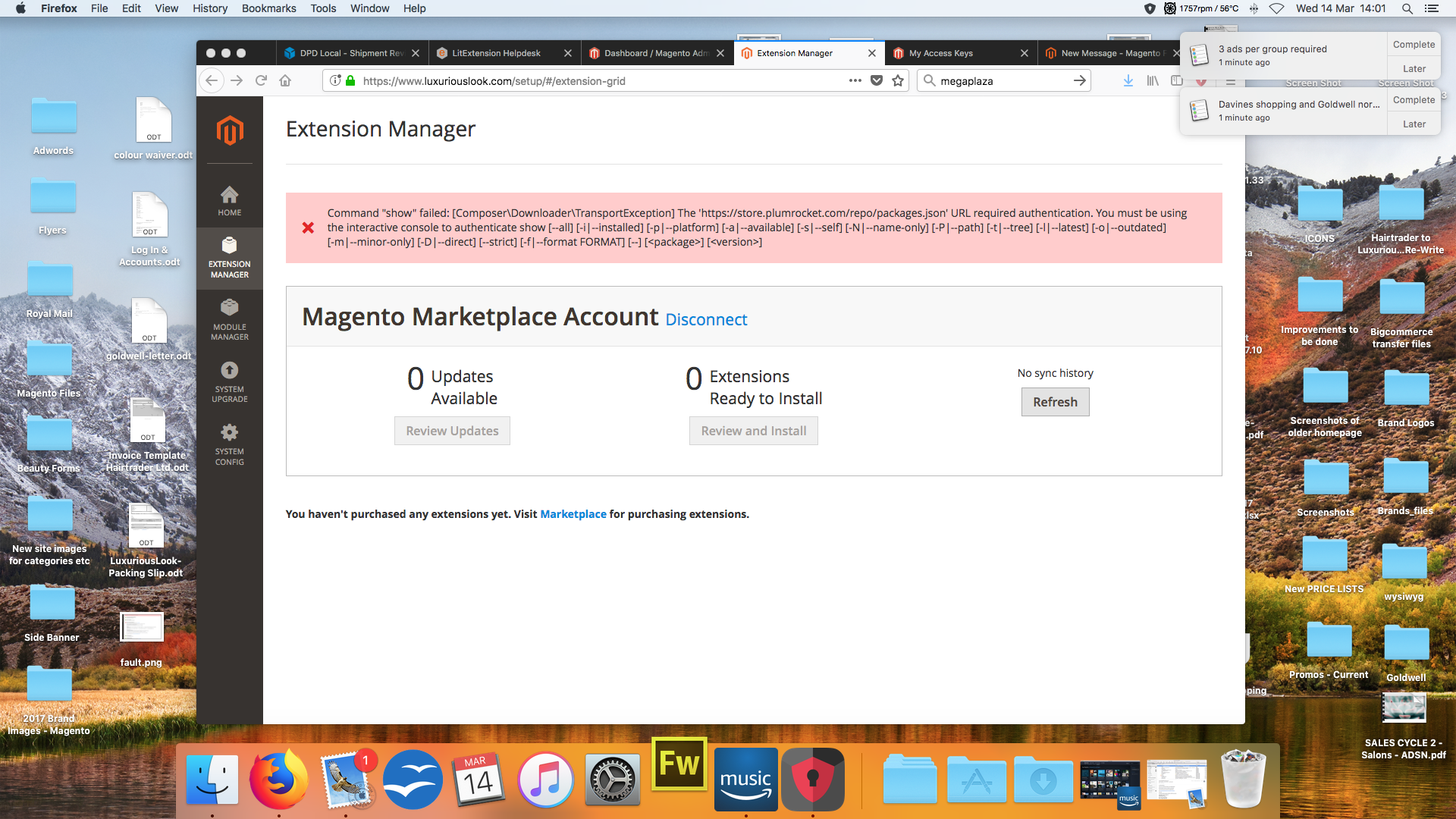Open the Firefox Downloads panel
Screen dimensions: 1456x819
coord(1128,80)
